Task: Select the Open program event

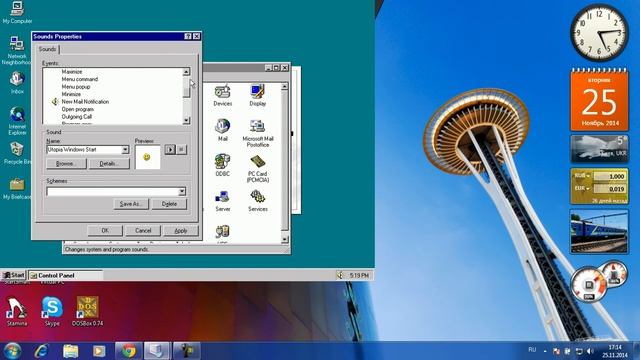Action: [78, 109]
